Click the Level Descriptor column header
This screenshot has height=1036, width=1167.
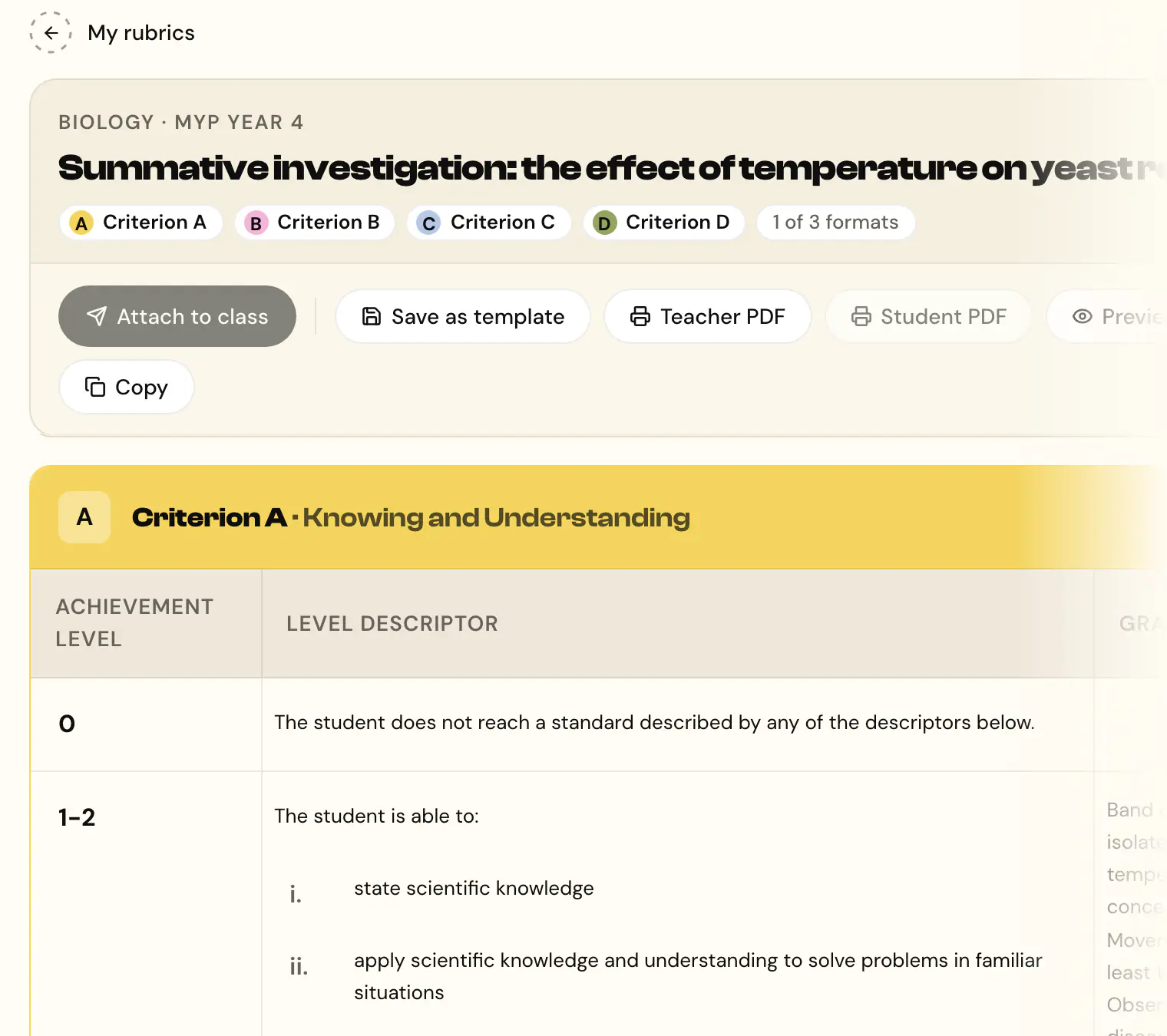392,623
